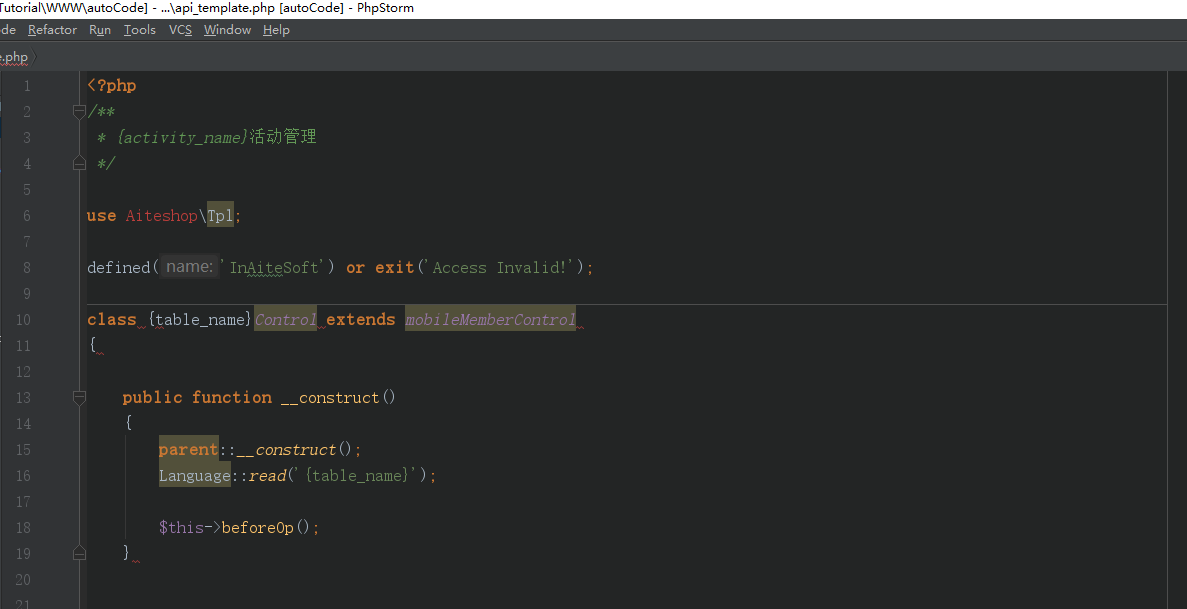Click __construct in the function declaration

pos(329,398)
